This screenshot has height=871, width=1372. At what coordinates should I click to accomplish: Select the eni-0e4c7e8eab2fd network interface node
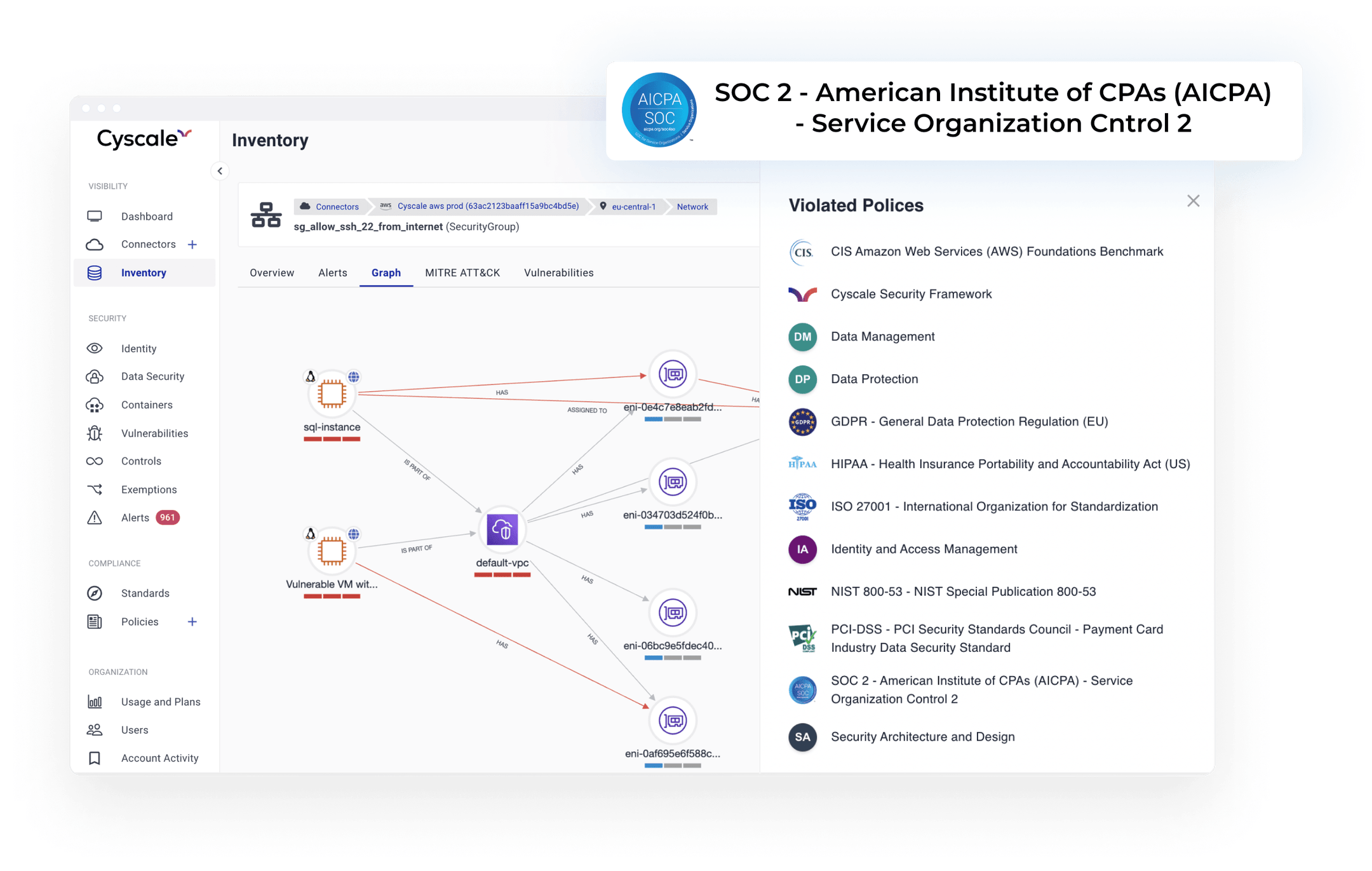pyautogui.click(x=673, y=374)
